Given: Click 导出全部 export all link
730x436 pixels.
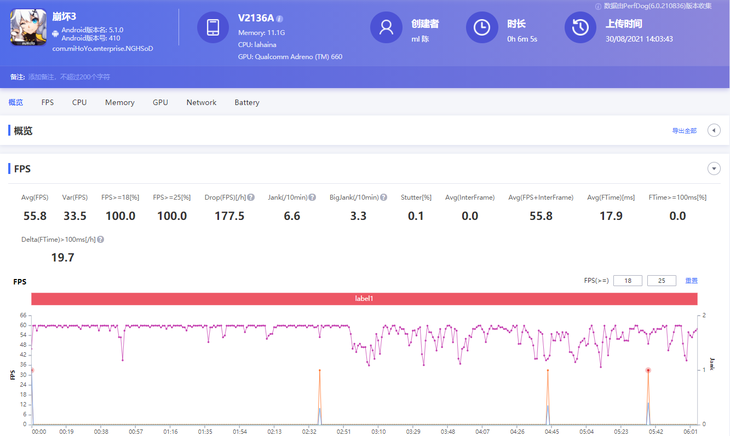Looking at the screenshot, I should (x=684, y=131).
